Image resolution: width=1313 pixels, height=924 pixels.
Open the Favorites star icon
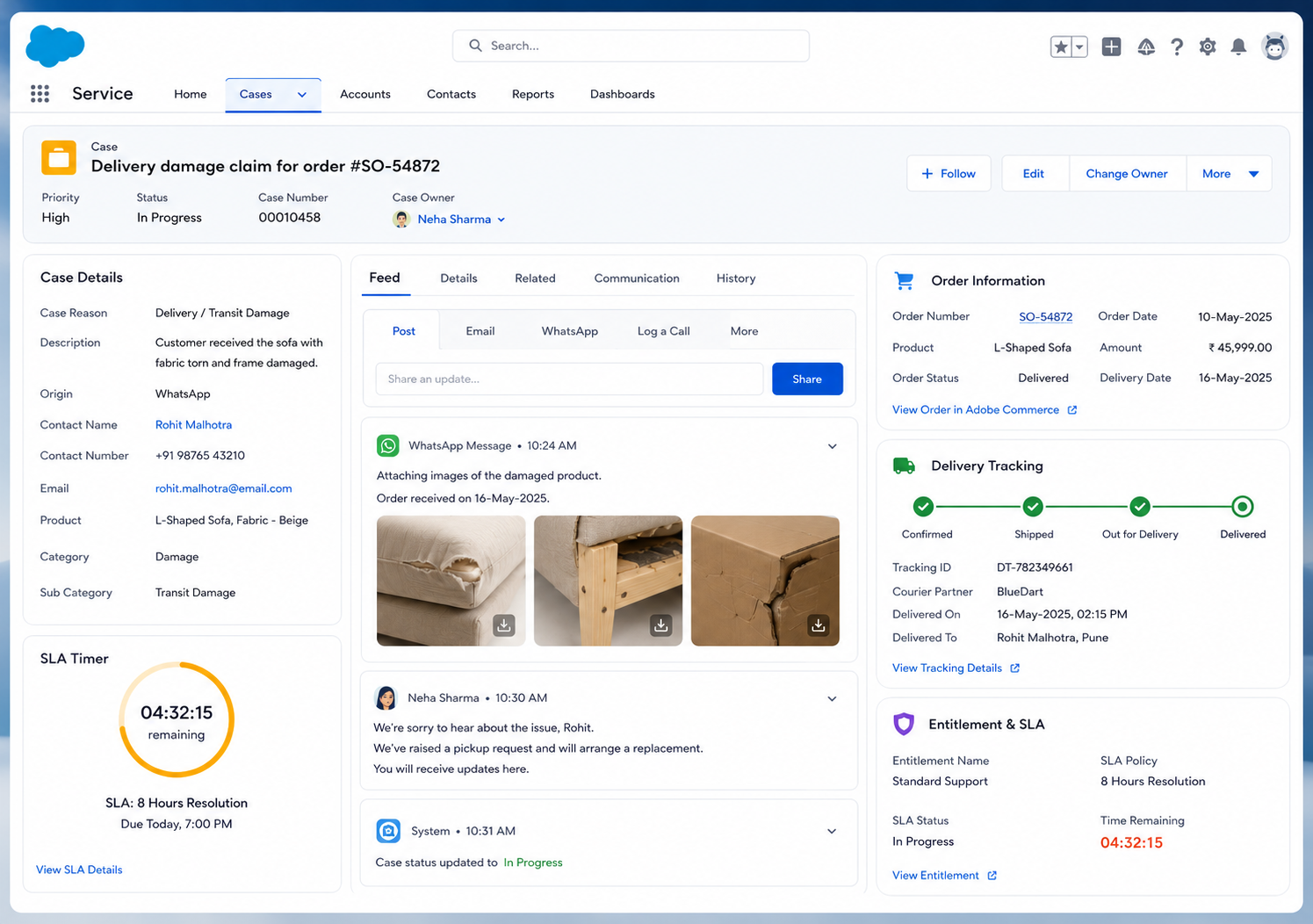(1061, 47)
